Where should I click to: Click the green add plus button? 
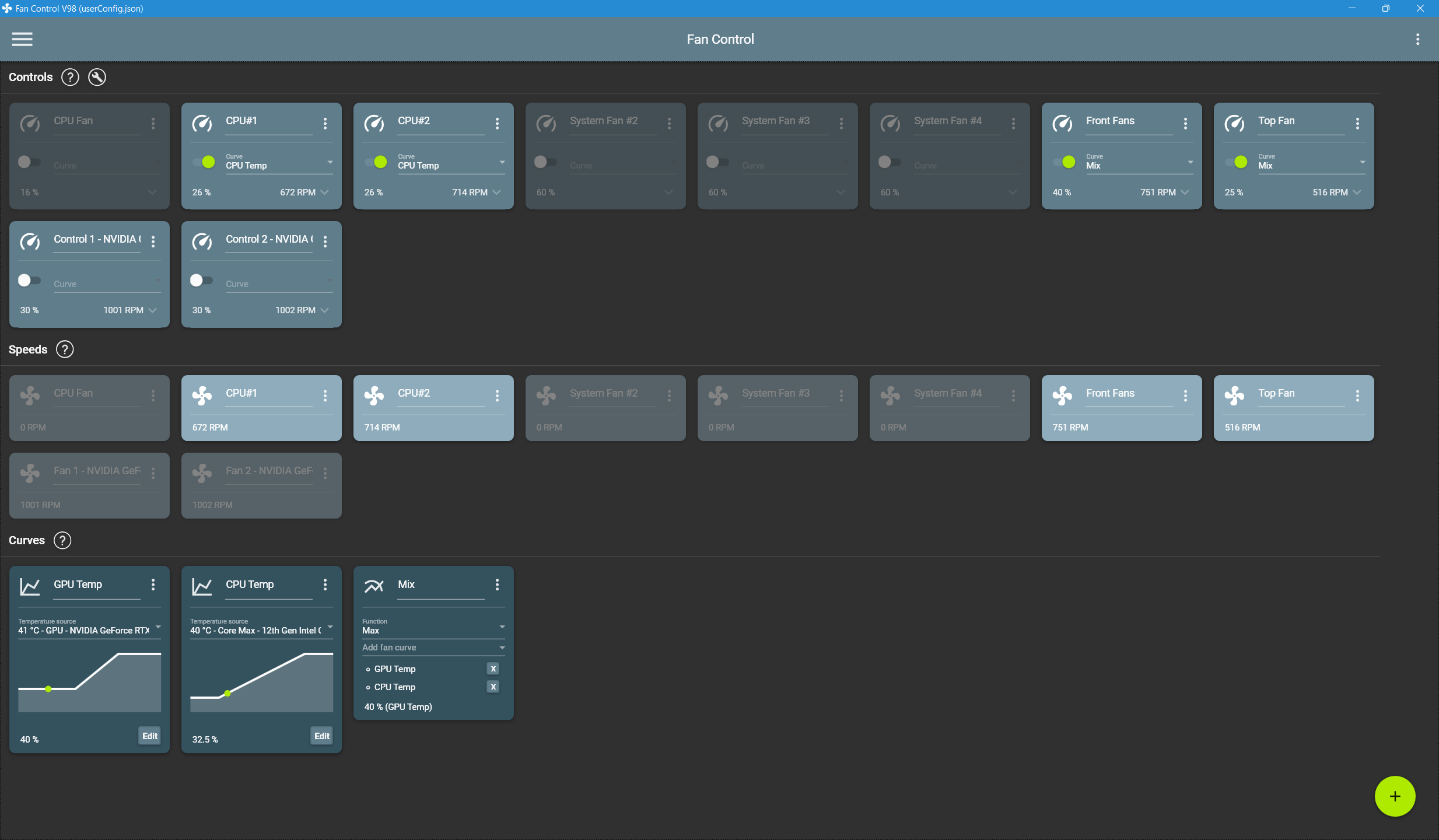(1395, 796)
